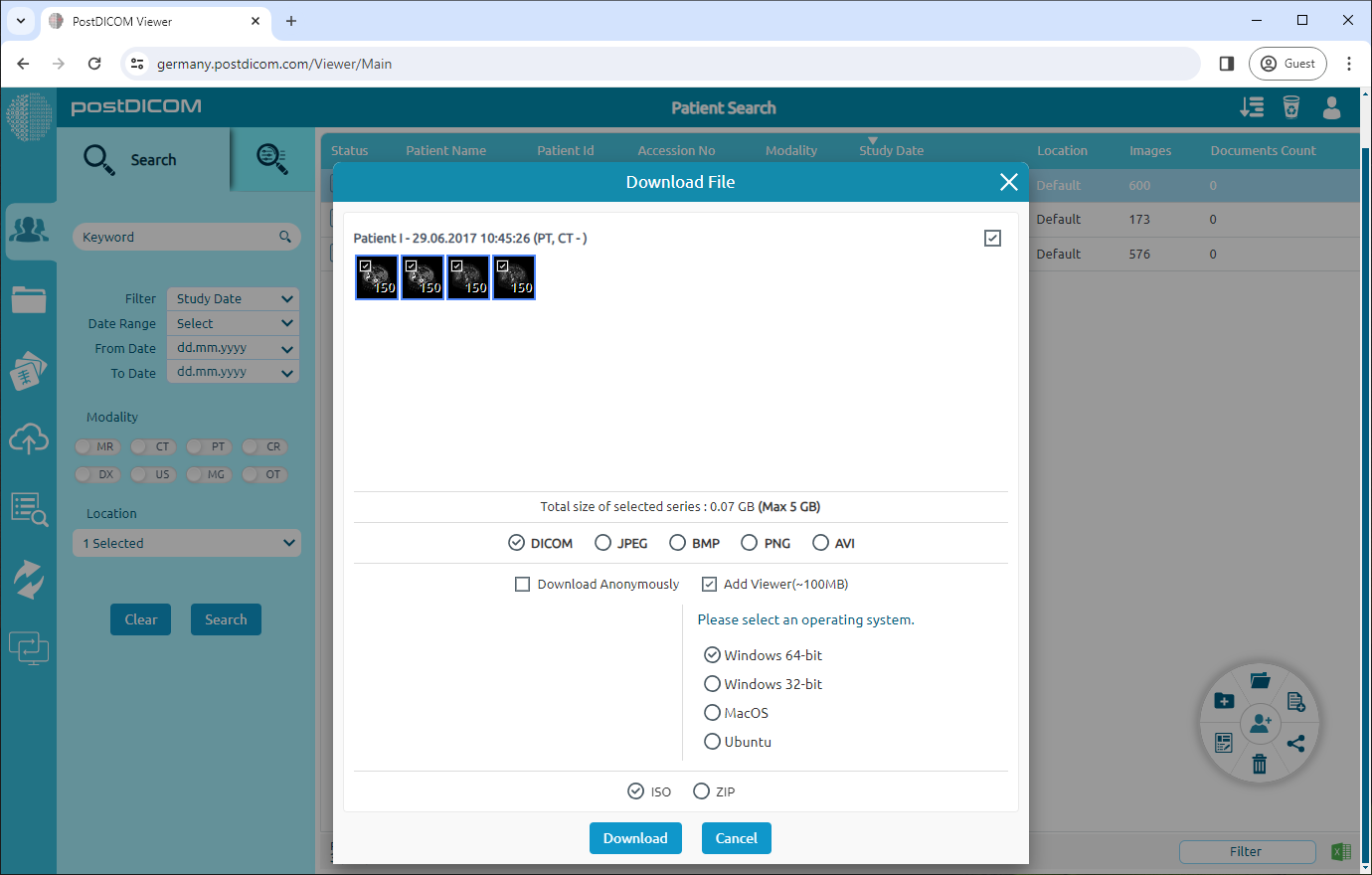Cancel the Download File dialog
The width and height of the screenshot is (1372, 875).
point(736,838)
